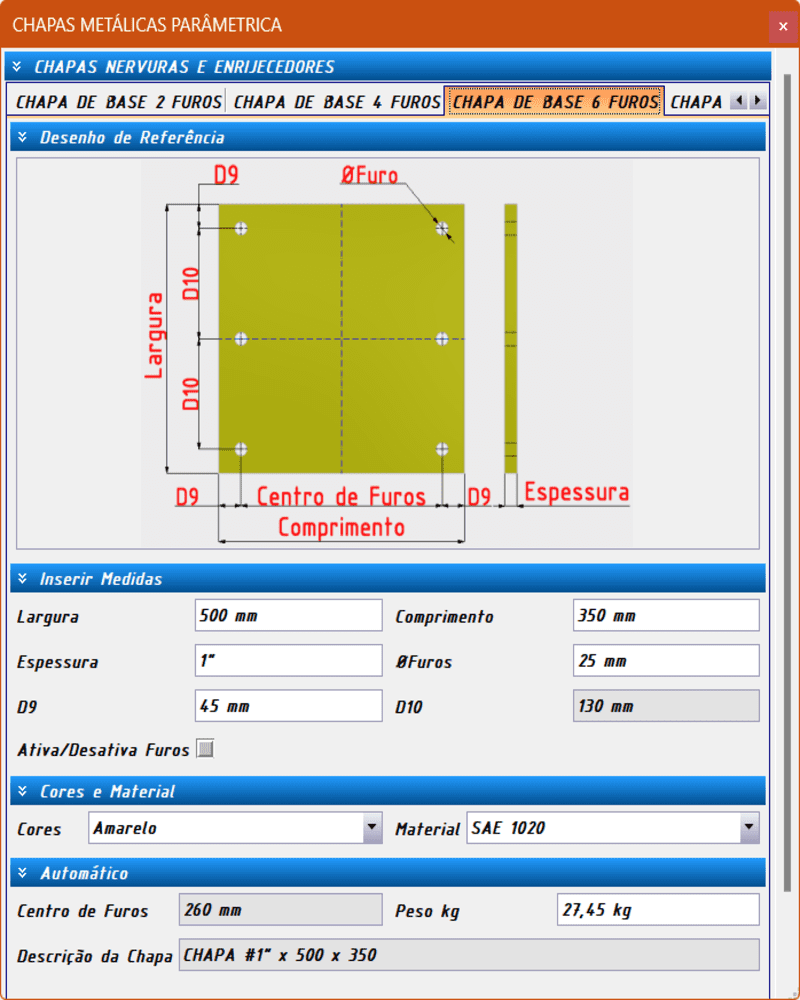Image resolution: width=800 pixels, height=1000 pixels.
Task: Click the tab scroll right arrow
Action: pos(757,101)
